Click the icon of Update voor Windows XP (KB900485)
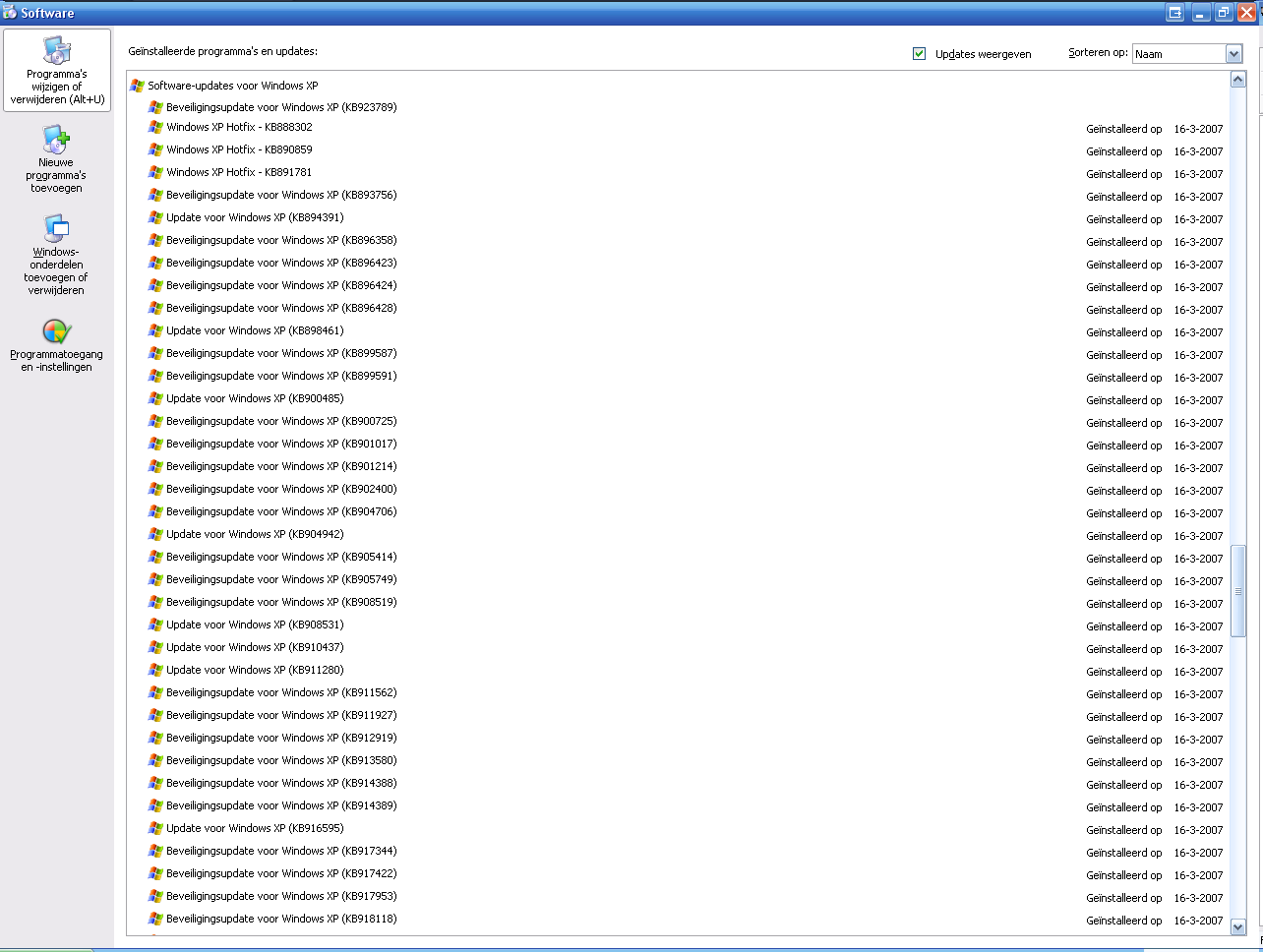The width and height of the screenshot is (1263, 952). pos(155,398)
